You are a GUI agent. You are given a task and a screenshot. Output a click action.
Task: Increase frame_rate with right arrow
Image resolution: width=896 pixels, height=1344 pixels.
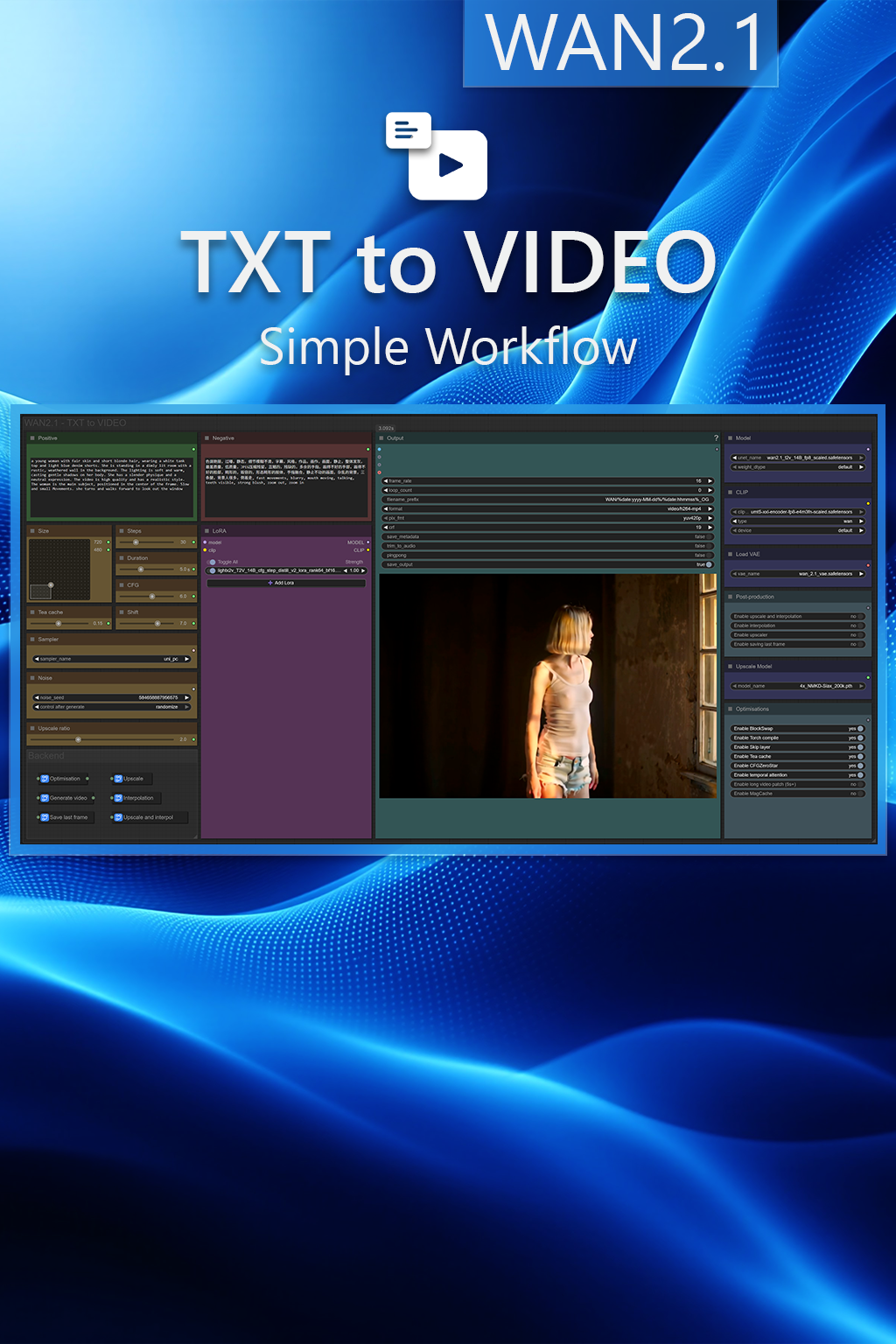pos(710,481)
